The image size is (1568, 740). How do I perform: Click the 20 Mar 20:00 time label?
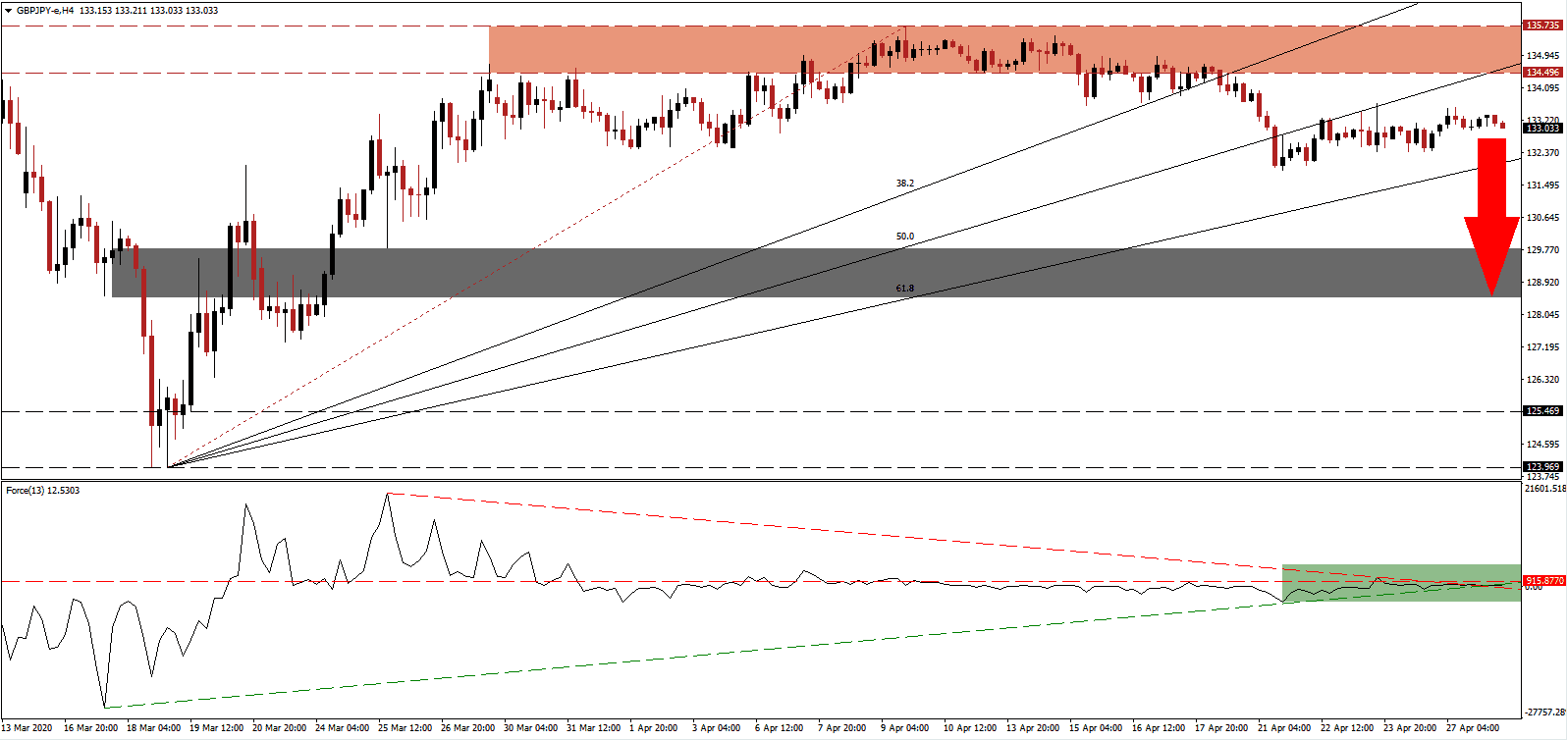(279, 728)
